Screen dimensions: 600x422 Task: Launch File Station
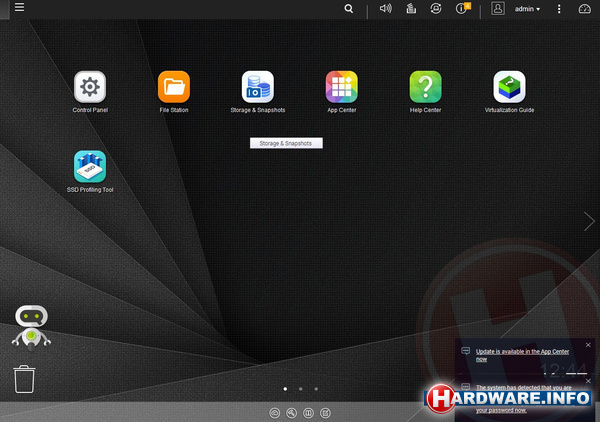[x=173, y=87]
